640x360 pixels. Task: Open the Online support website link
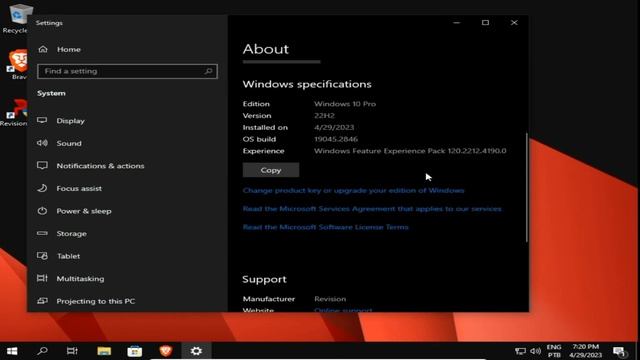point(343,310)
